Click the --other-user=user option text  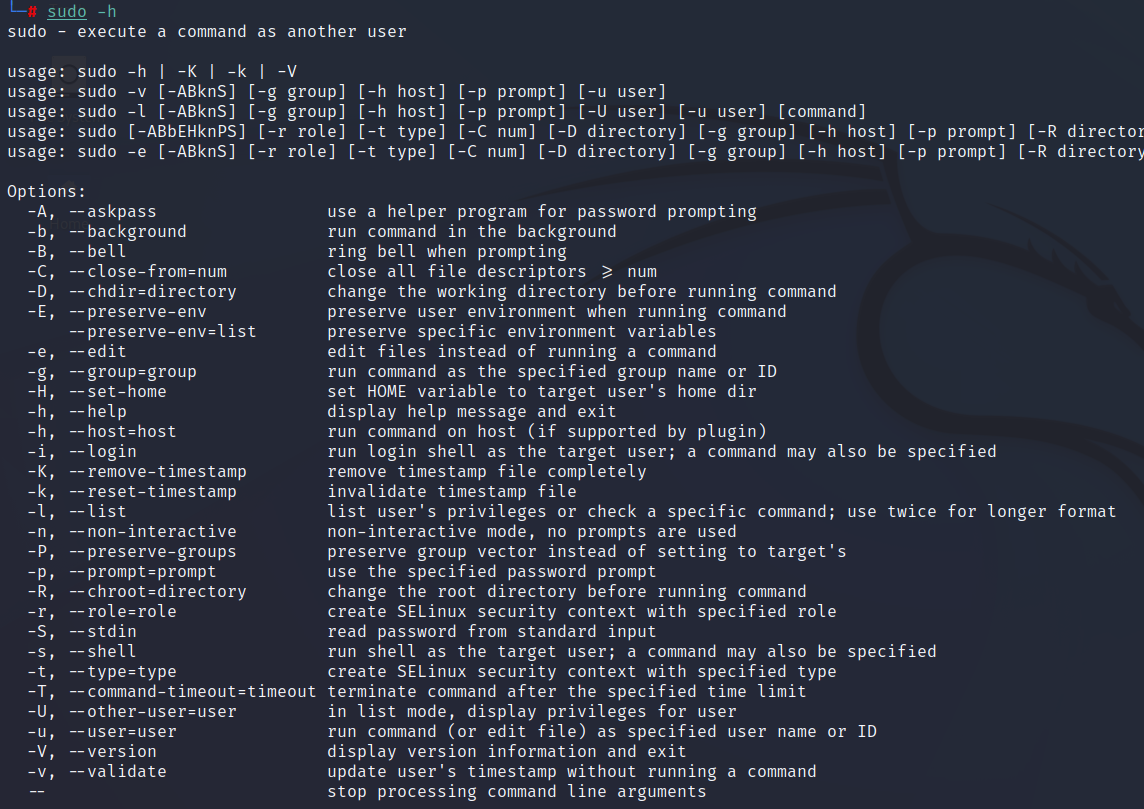pos(152,712)
